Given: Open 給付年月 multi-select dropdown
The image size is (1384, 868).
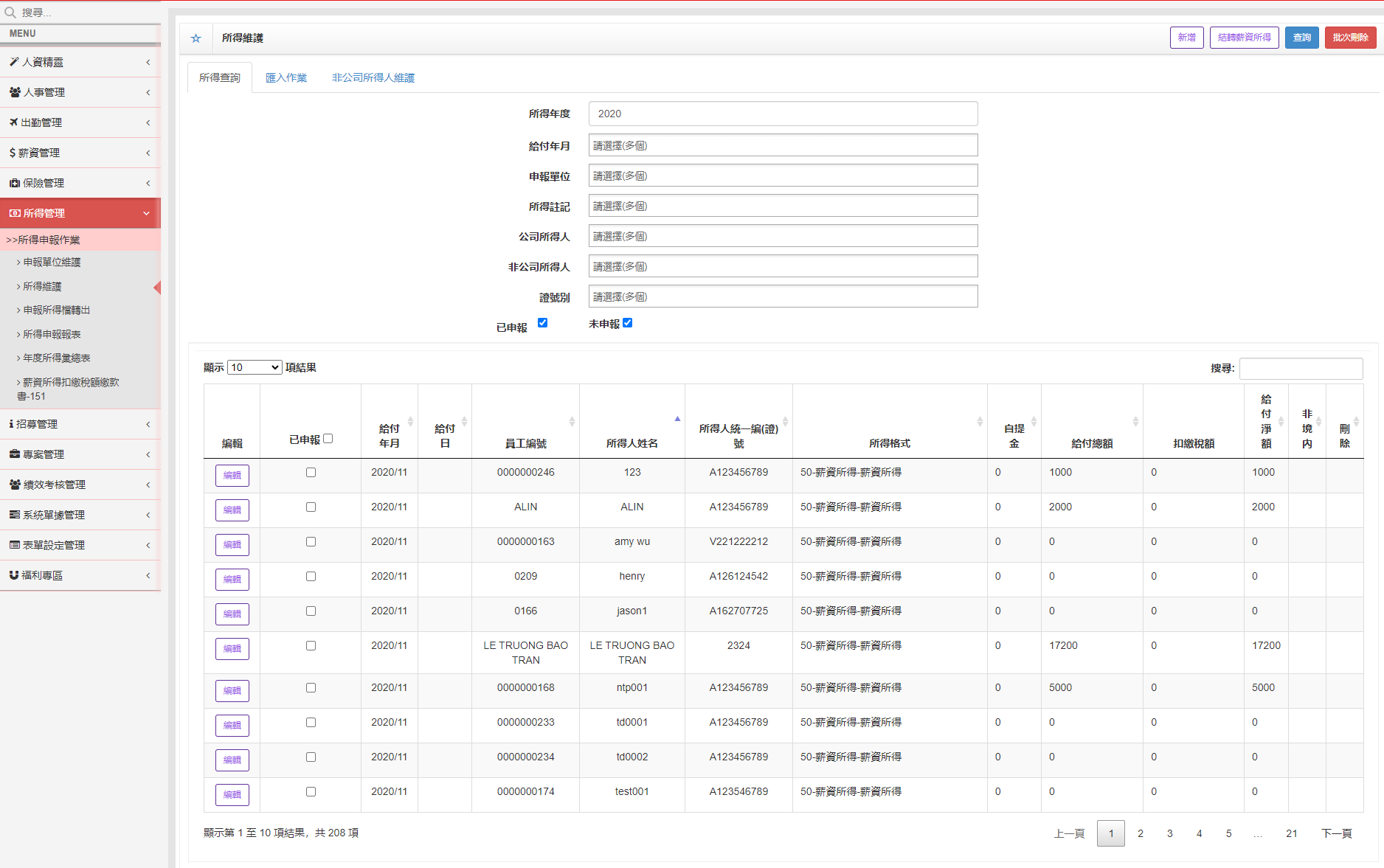Looking at the screenshot, I should [x=783, y=145].
